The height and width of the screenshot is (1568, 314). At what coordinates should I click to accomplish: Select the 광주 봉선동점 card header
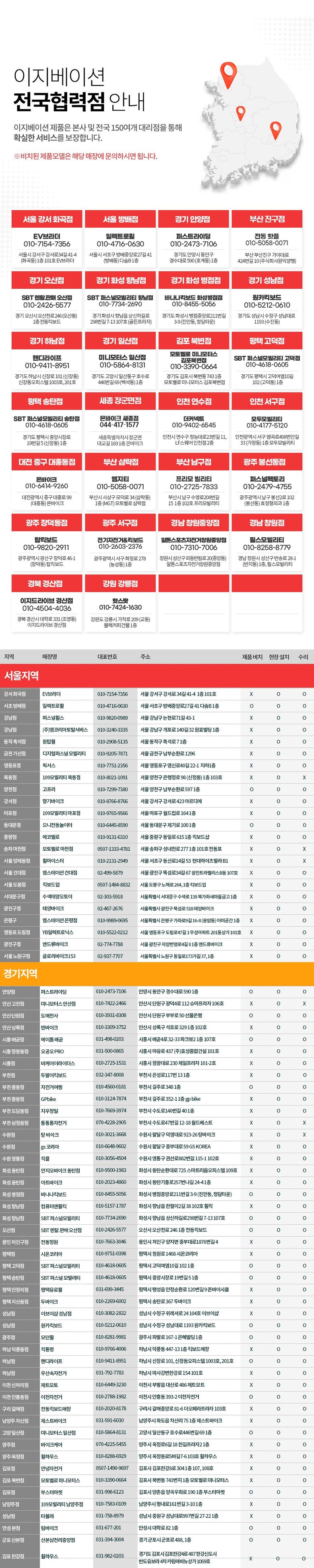click(x=266, y=462)
